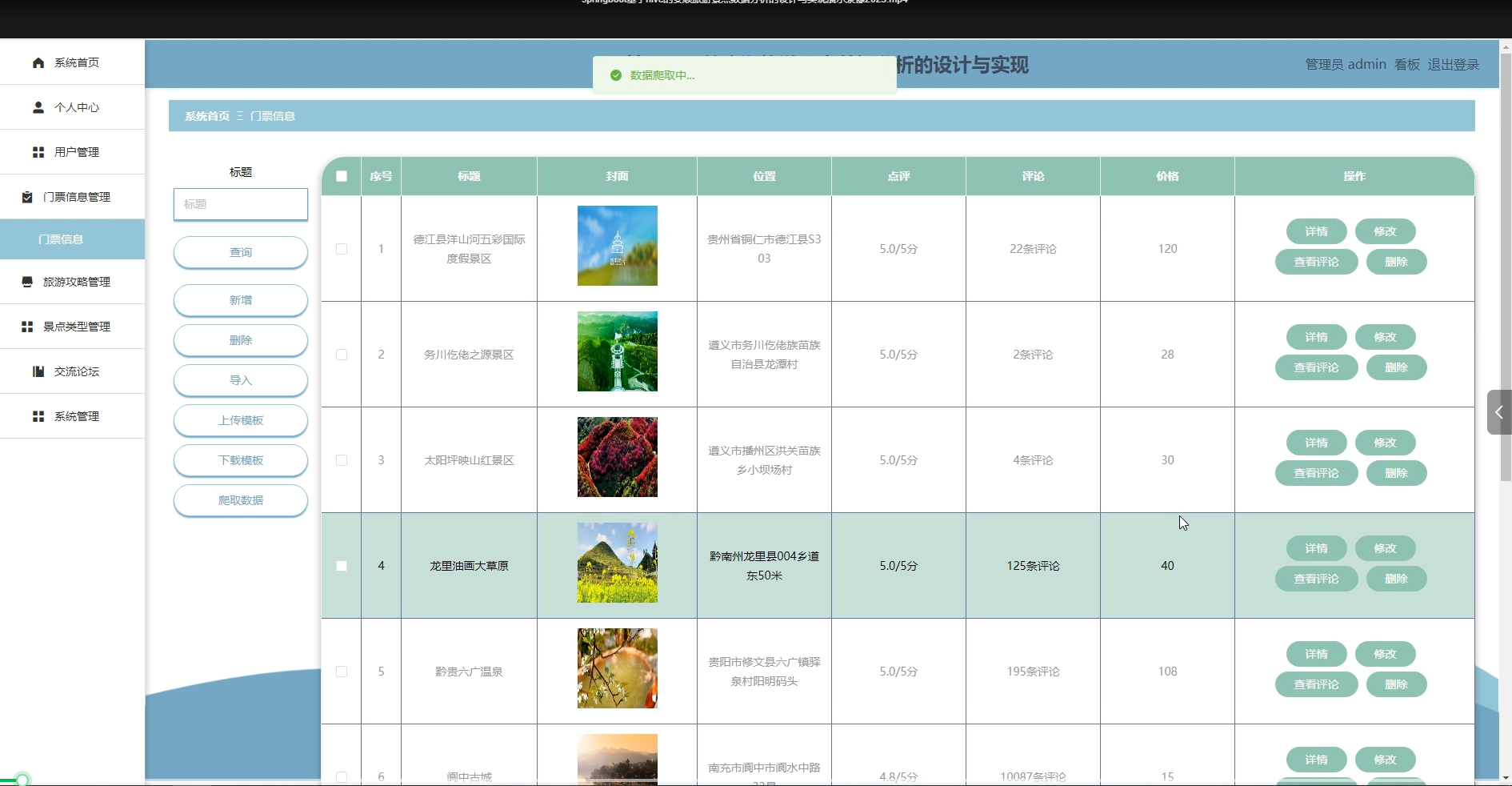Open 详情 for 龙里油画大草原
1512x786 pixels.
(1317, 548)
